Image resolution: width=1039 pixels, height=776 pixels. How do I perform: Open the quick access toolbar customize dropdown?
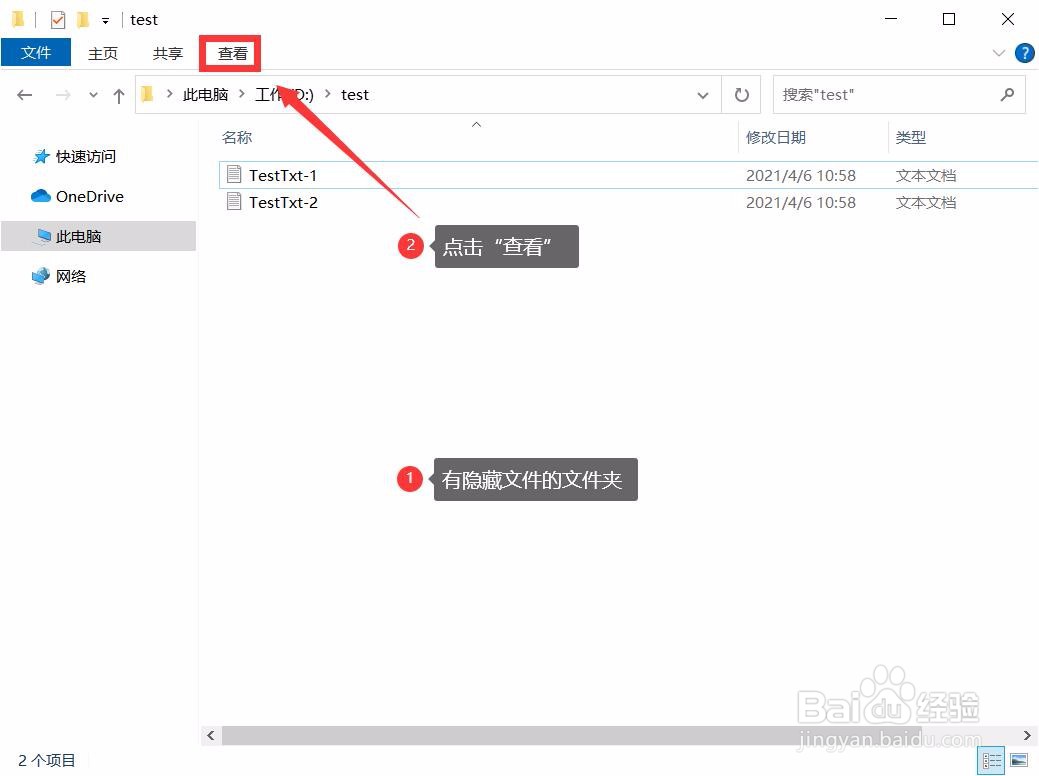point(104,19)
